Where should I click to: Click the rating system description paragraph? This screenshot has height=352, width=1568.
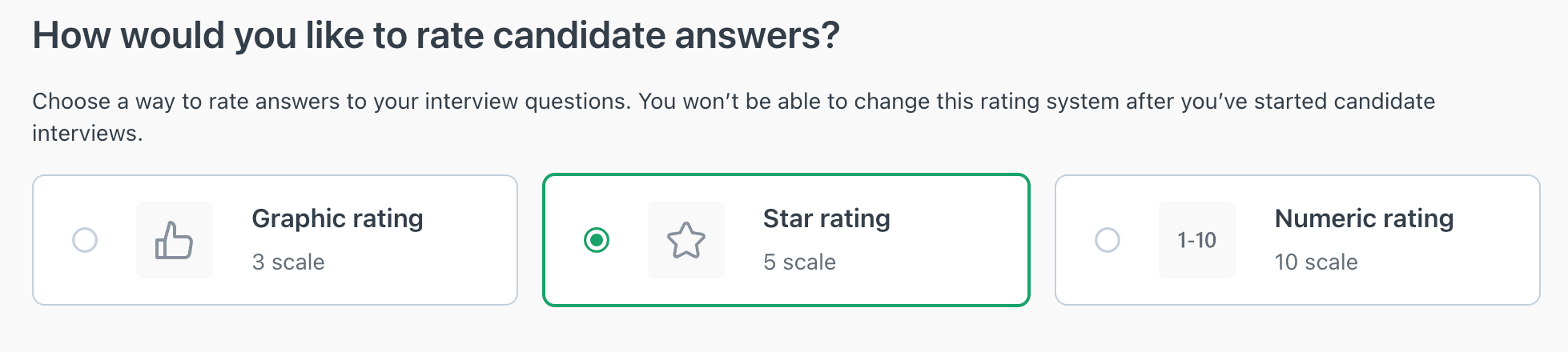pyautogui.click(x=734, y=118)
